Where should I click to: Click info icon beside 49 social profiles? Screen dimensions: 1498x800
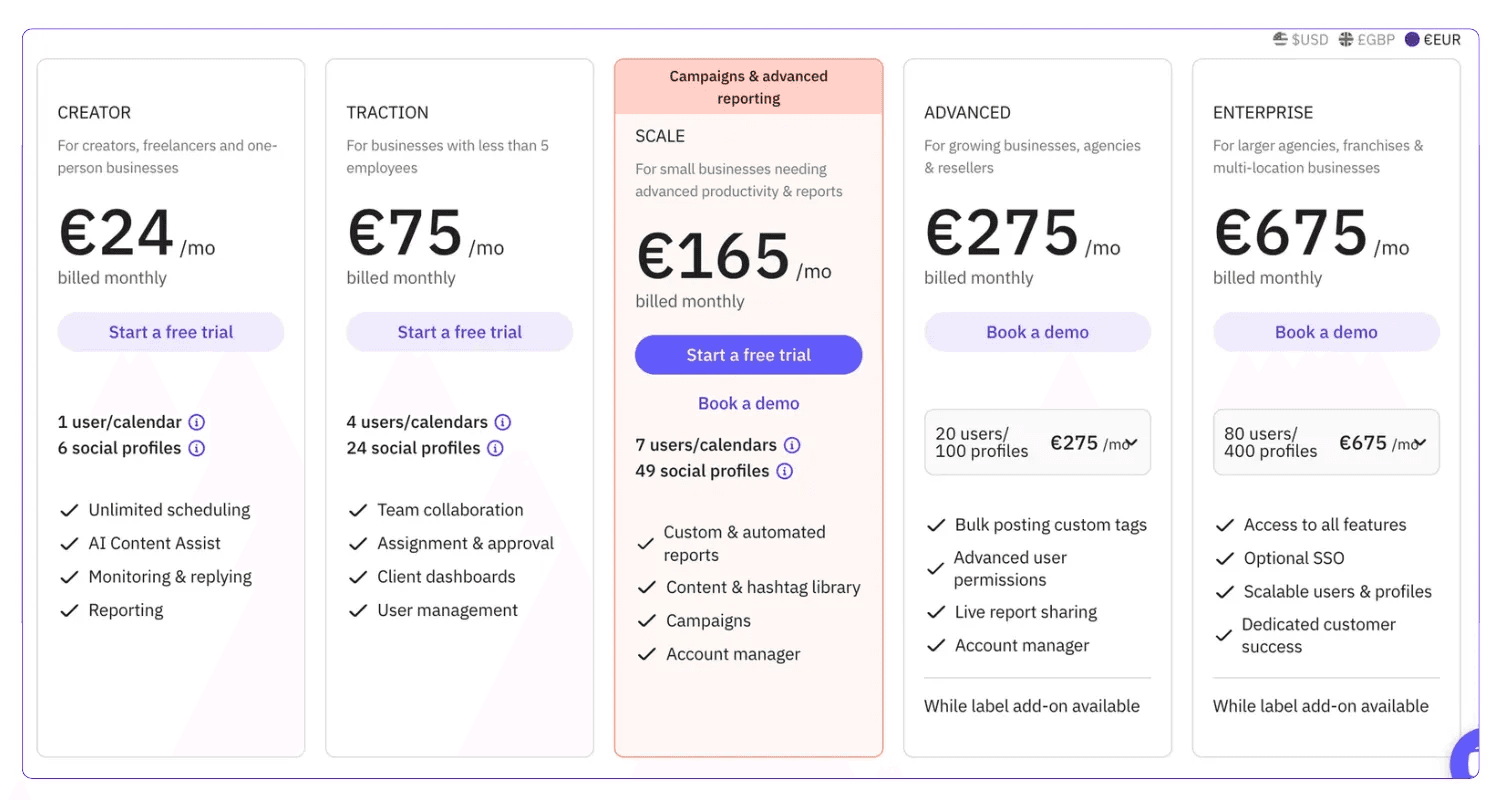click(785, 471)
